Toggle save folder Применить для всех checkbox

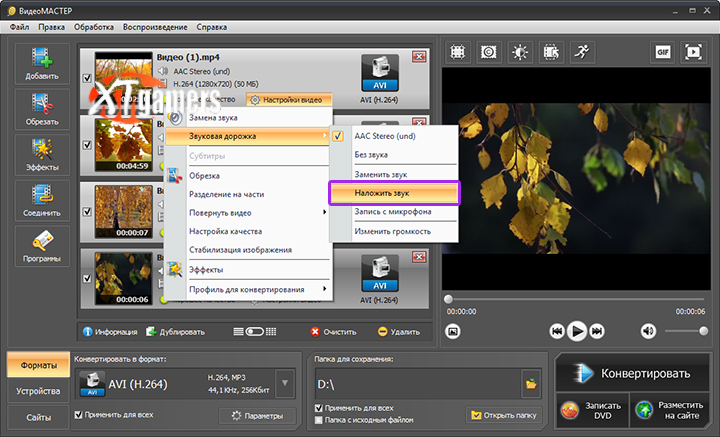point(319,408)
